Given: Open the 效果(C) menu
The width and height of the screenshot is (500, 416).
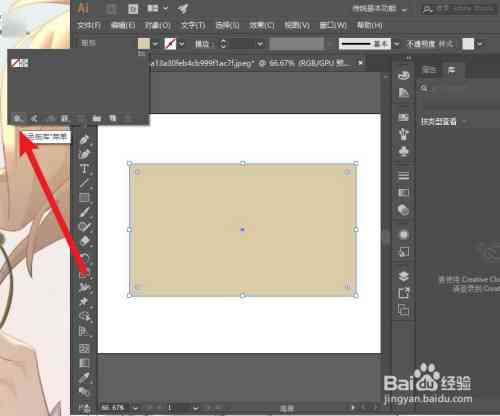Looking at the screenshot, I should coord(262,26).
